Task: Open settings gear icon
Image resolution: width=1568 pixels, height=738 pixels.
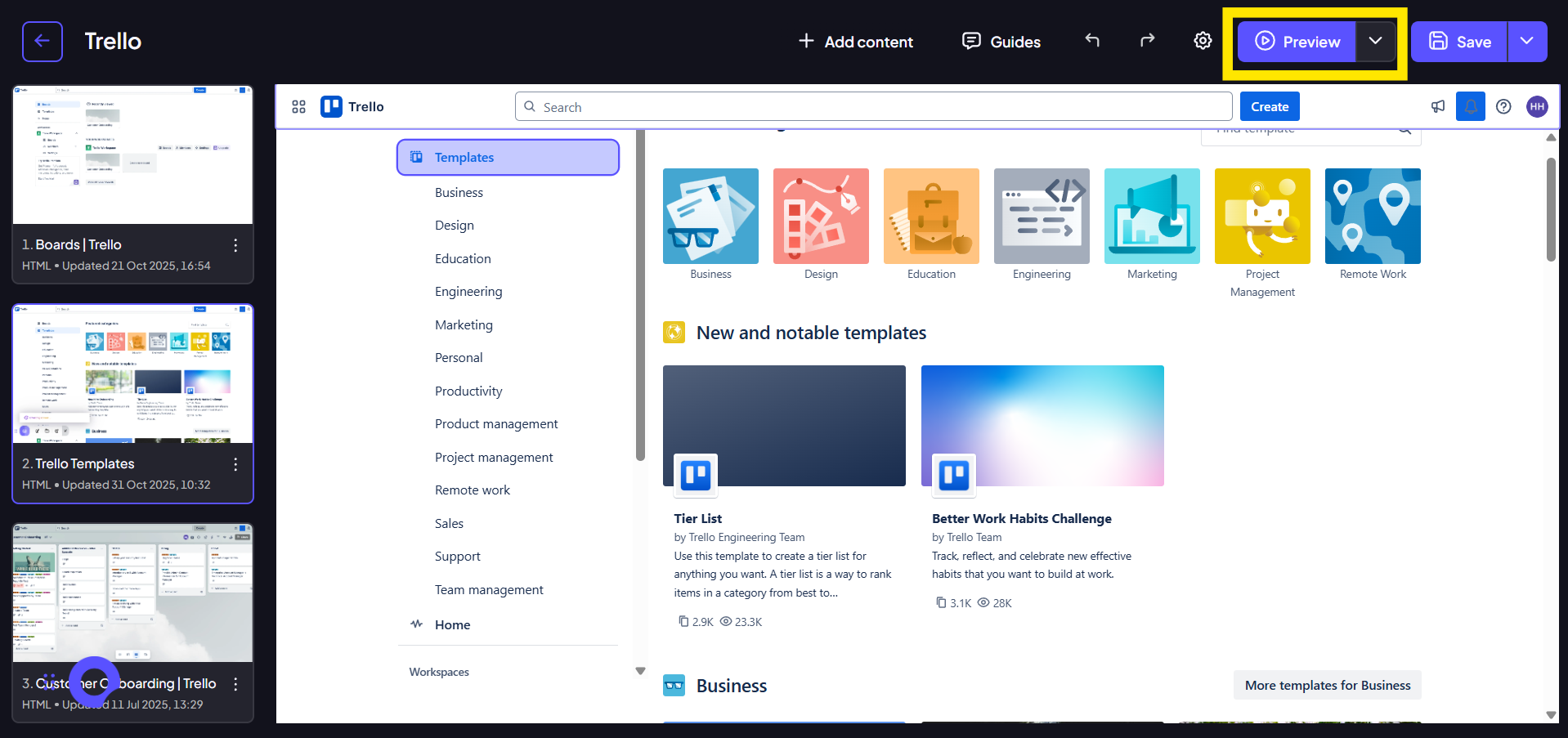Action: coord(1203,41)
